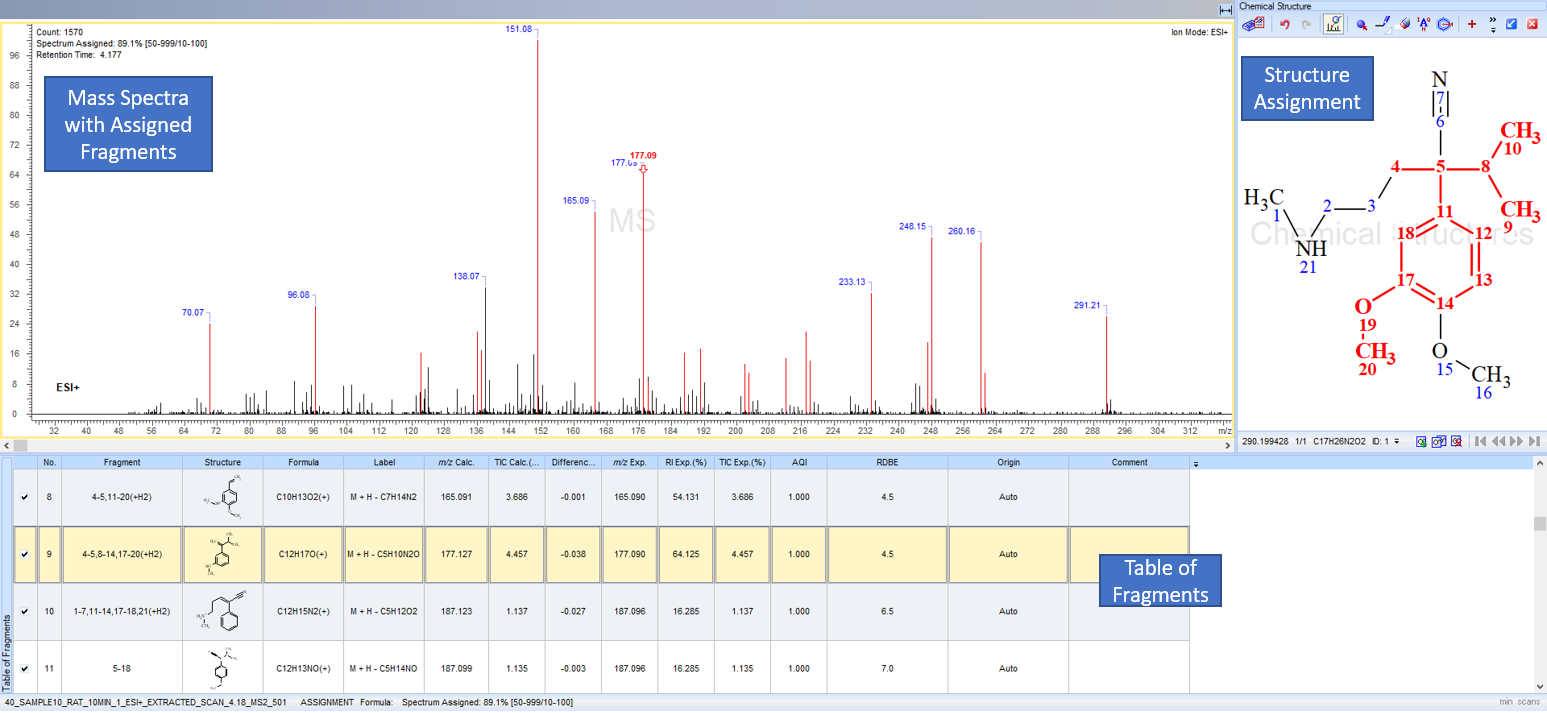Viewport: 1547px width, 713px height.
Task: Click the Fragment column header
Action: pyautogui.click(x=122, y=463)
